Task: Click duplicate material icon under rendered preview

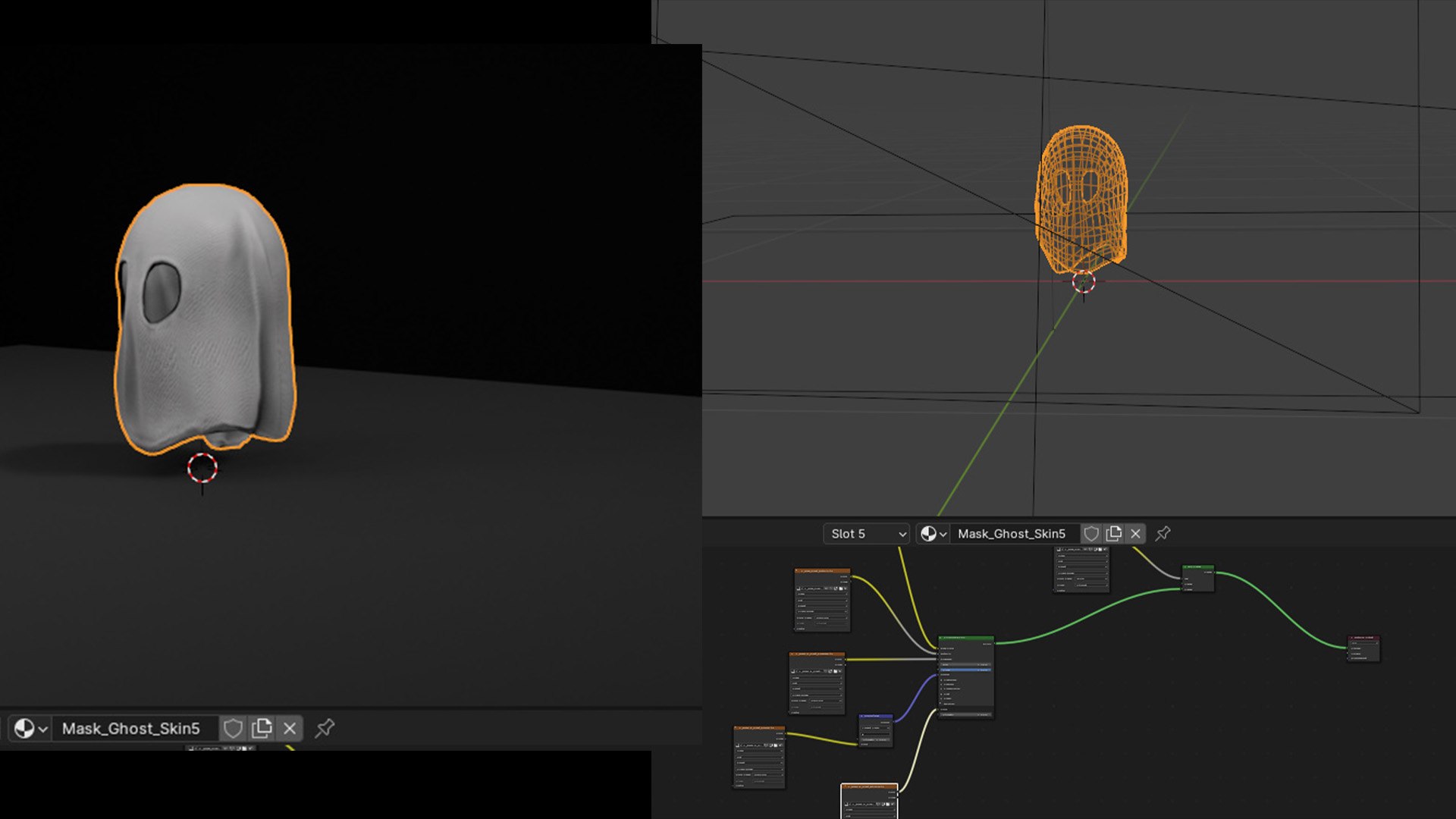Action: tap(262, 729)
